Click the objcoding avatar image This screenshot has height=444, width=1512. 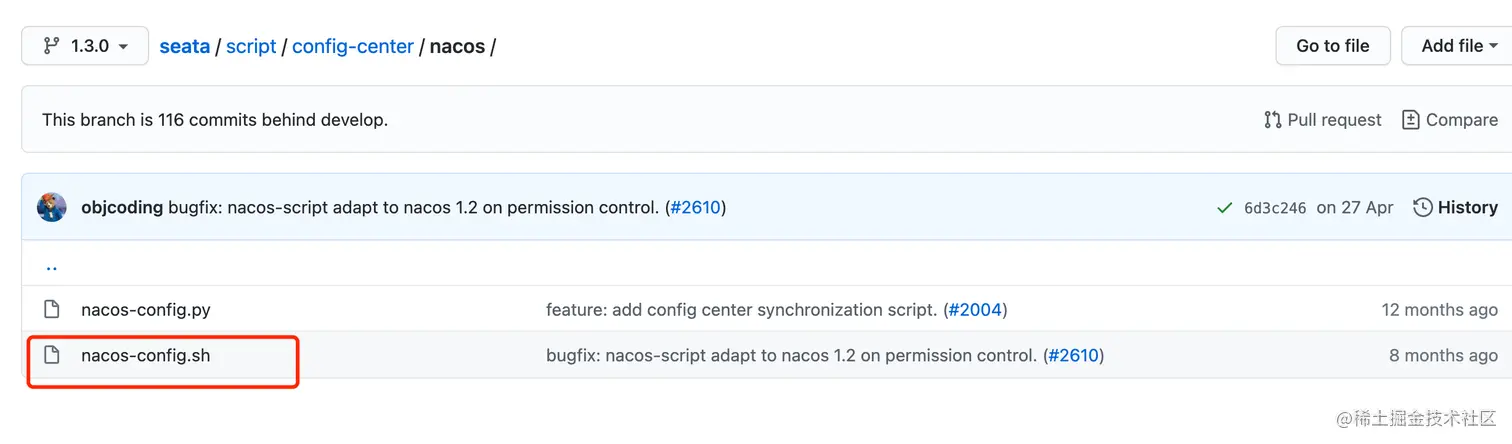[x=52, y=208]
